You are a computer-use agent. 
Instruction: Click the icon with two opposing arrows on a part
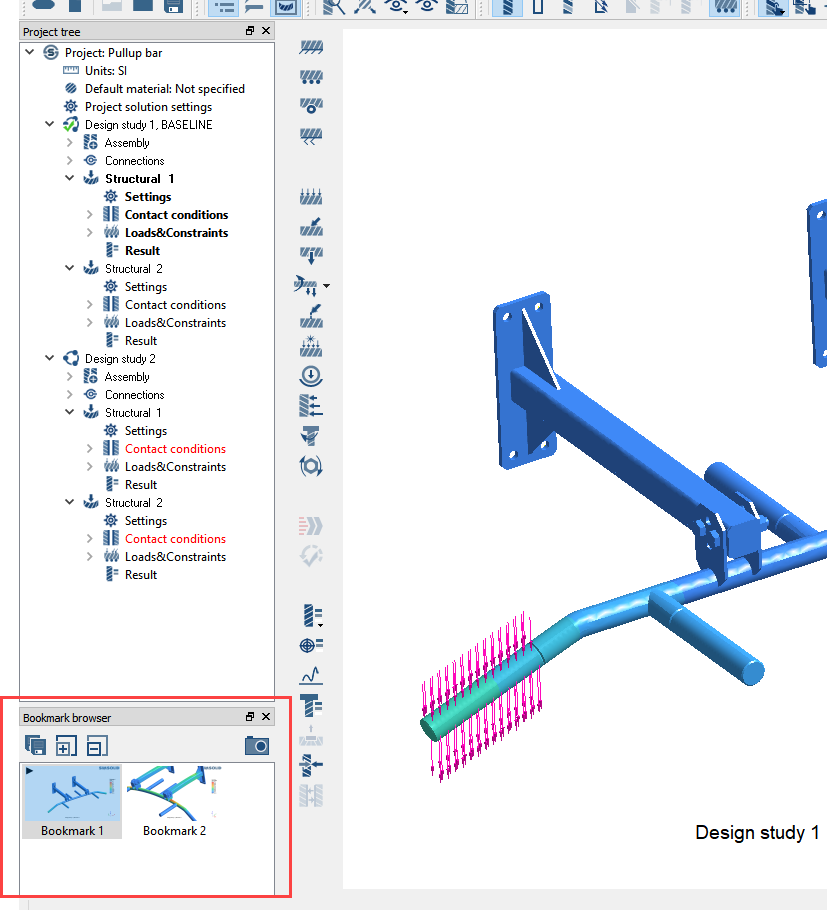(x=311, y=765)
